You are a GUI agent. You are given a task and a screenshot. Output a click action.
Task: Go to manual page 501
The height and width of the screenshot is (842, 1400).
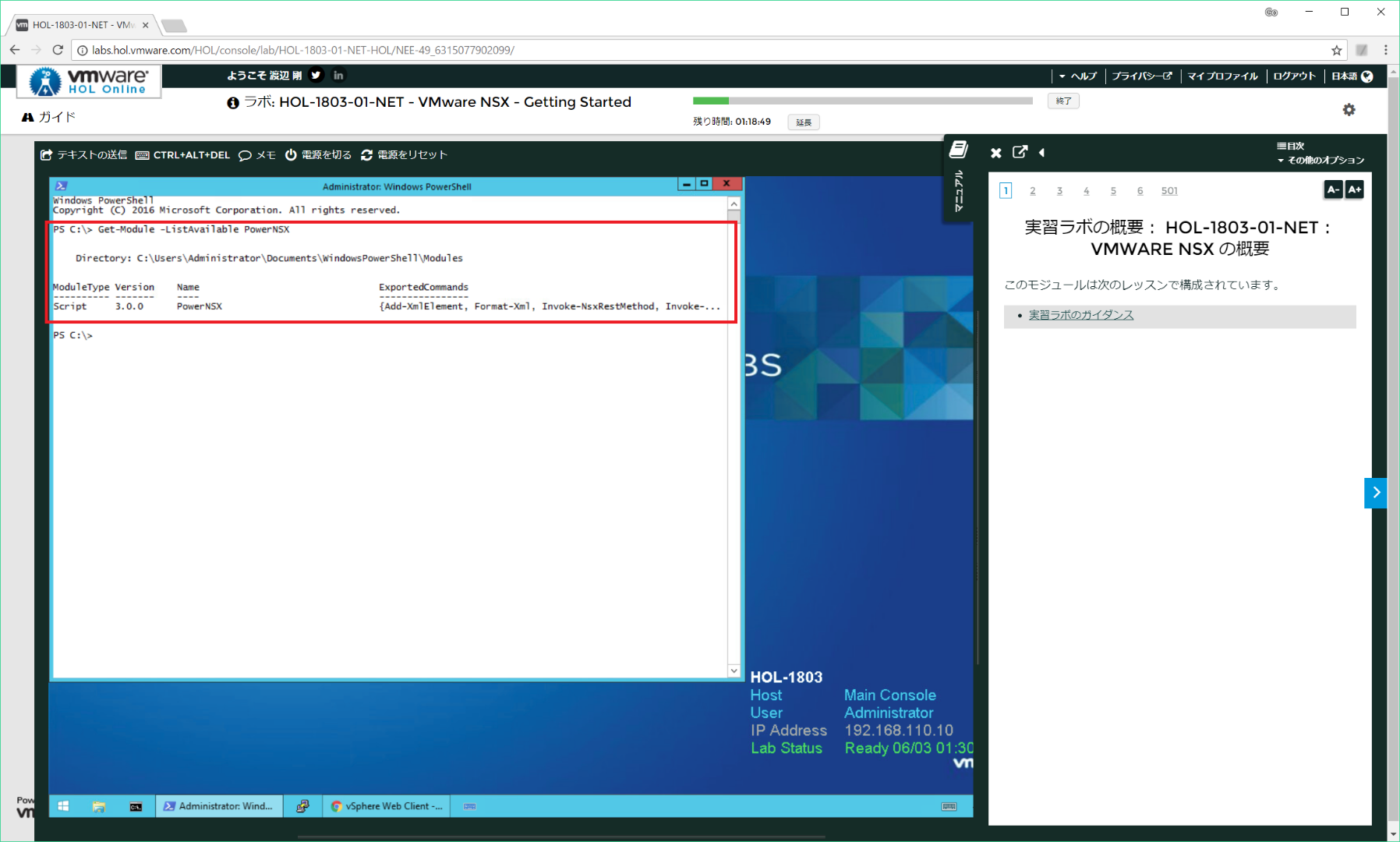tap(1169, 191)
